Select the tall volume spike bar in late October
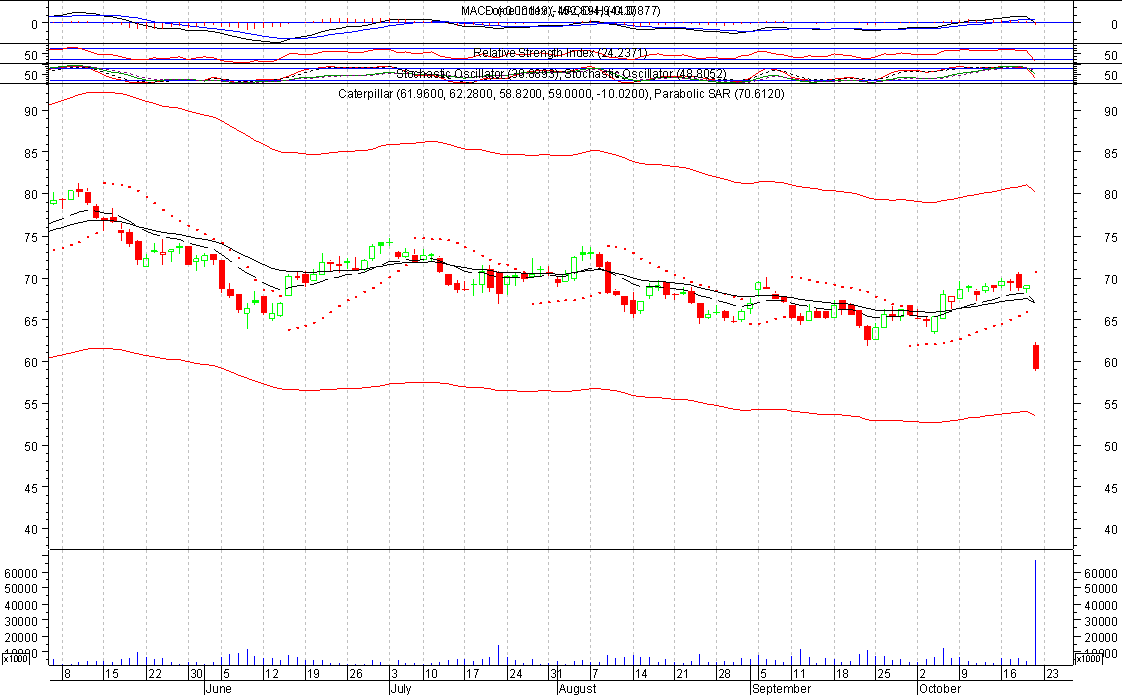The image size is (1122, 695). pyautogui.click(x=1035, y=613)
